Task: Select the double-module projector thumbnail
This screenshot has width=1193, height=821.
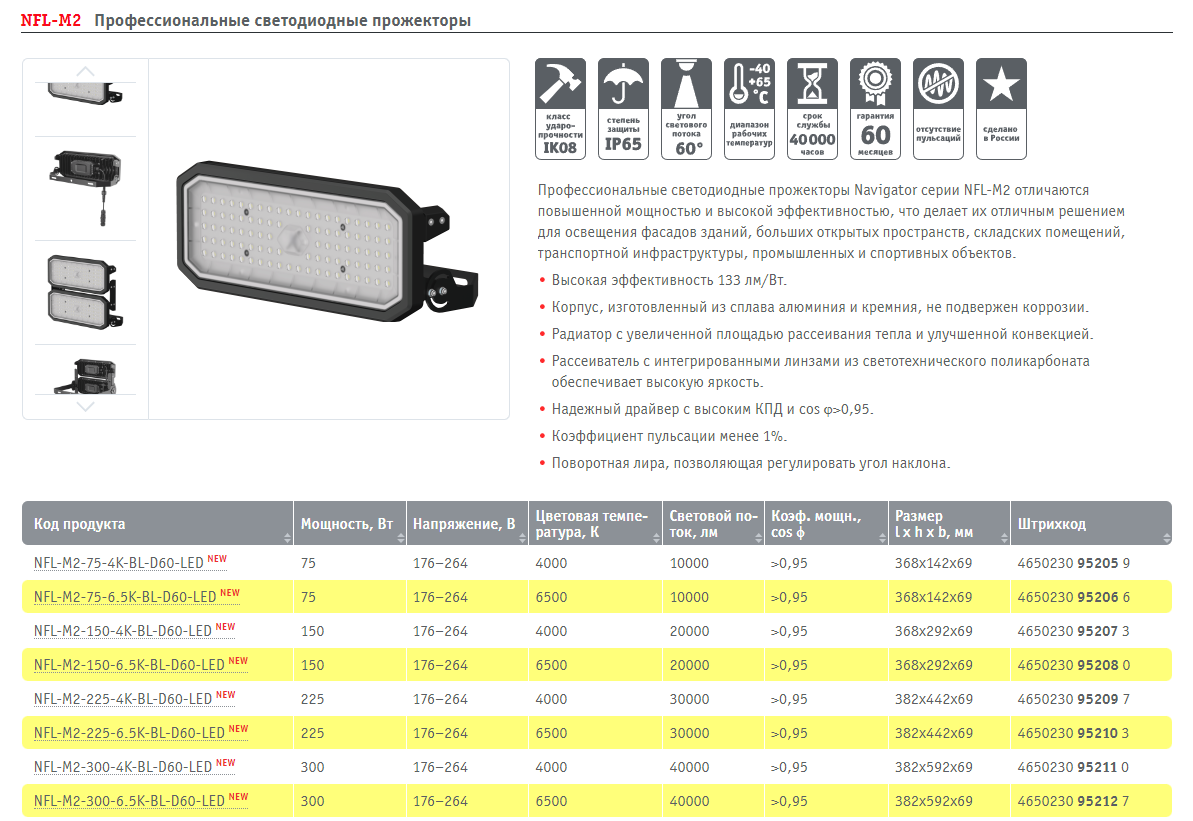Action: point(85,292)
